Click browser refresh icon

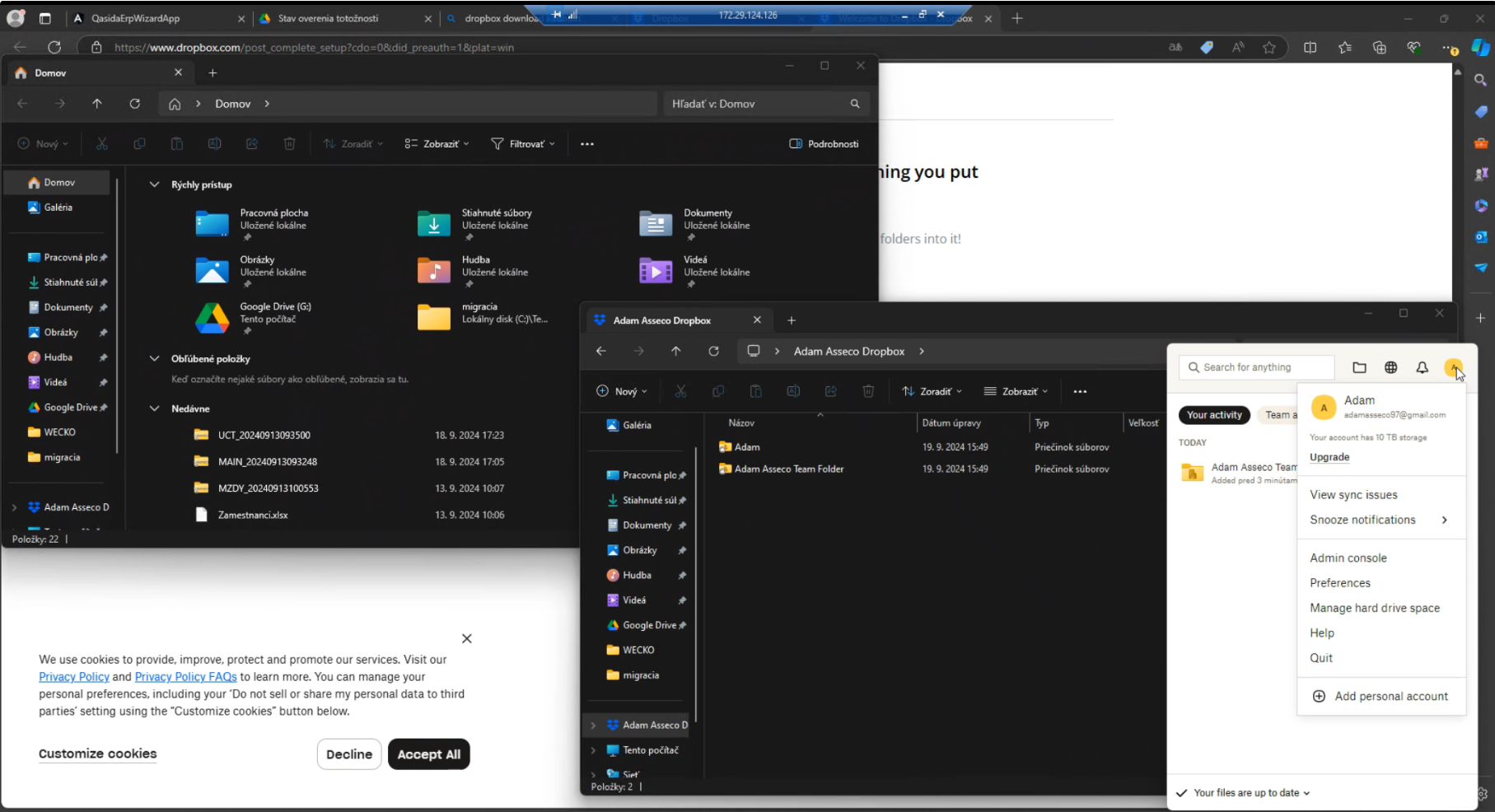coord(54,48)
